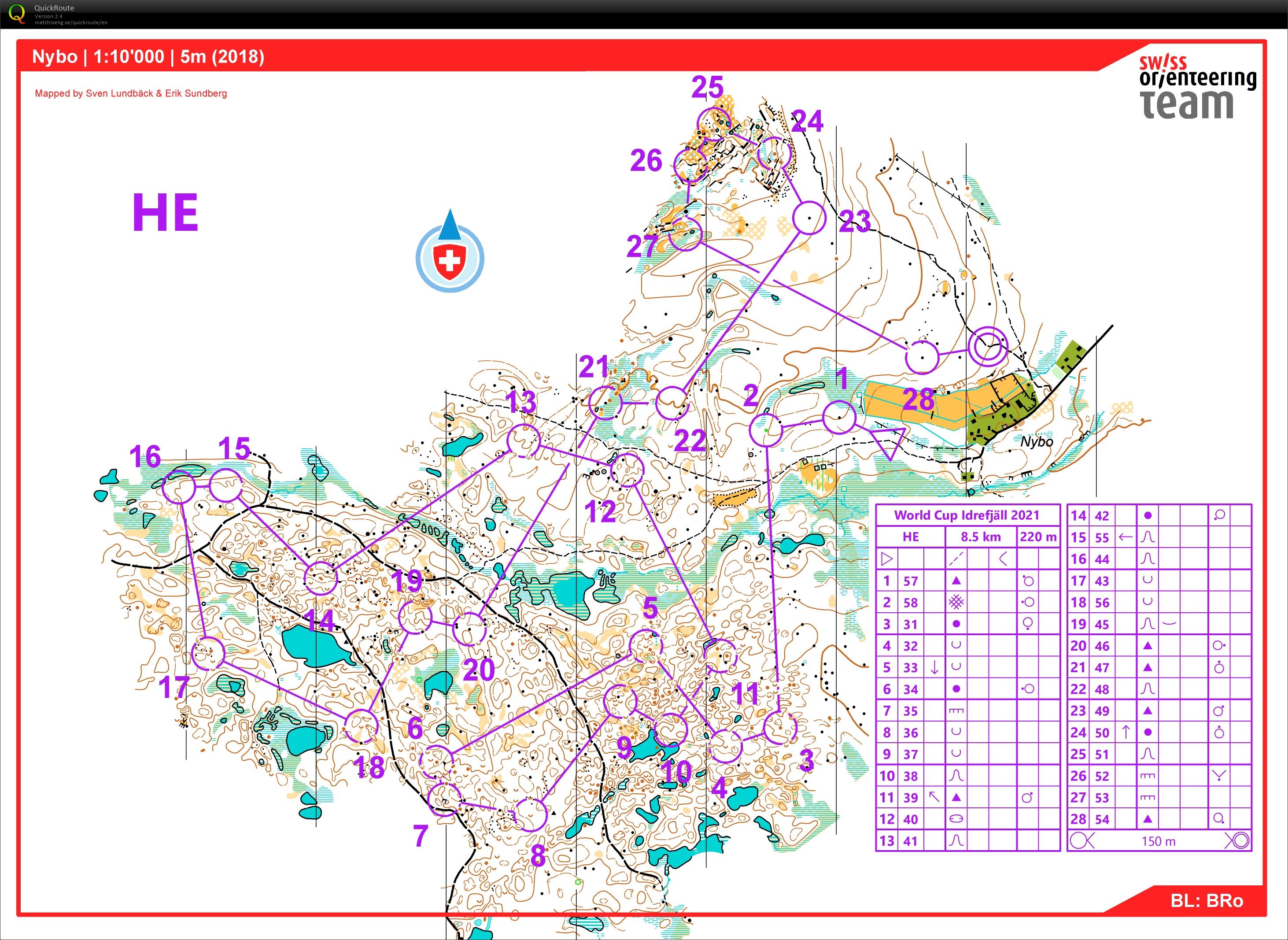Select control circle 12 on the map
This screenshot has width=1288, height=940.
(627, 470)
